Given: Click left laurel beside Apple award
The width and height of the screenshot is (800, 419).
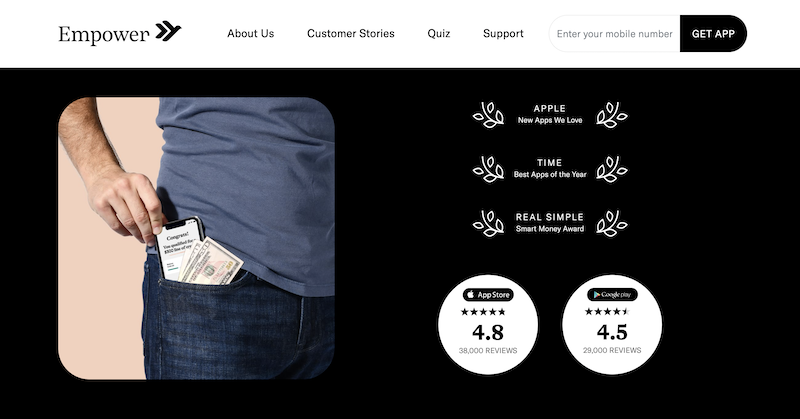Looking at the screenshot, I should 488,115.
